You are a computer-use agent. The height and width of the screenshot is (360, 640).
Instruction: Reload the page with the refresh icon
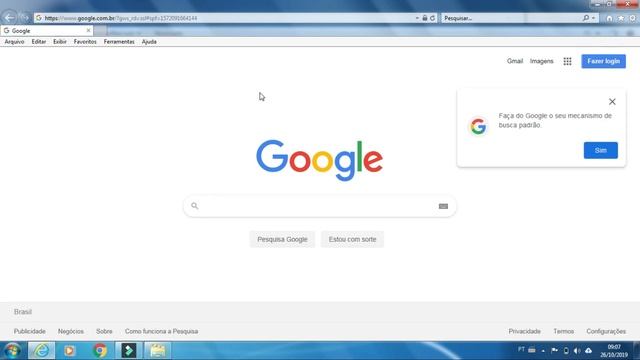(x=433, y=18)
